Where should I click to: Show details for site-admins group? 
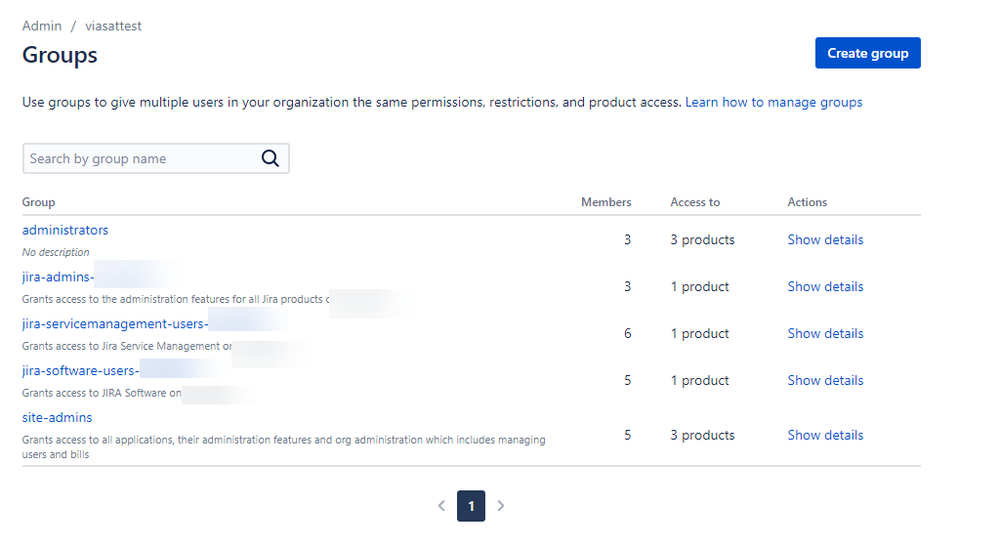tap(825, 435)
